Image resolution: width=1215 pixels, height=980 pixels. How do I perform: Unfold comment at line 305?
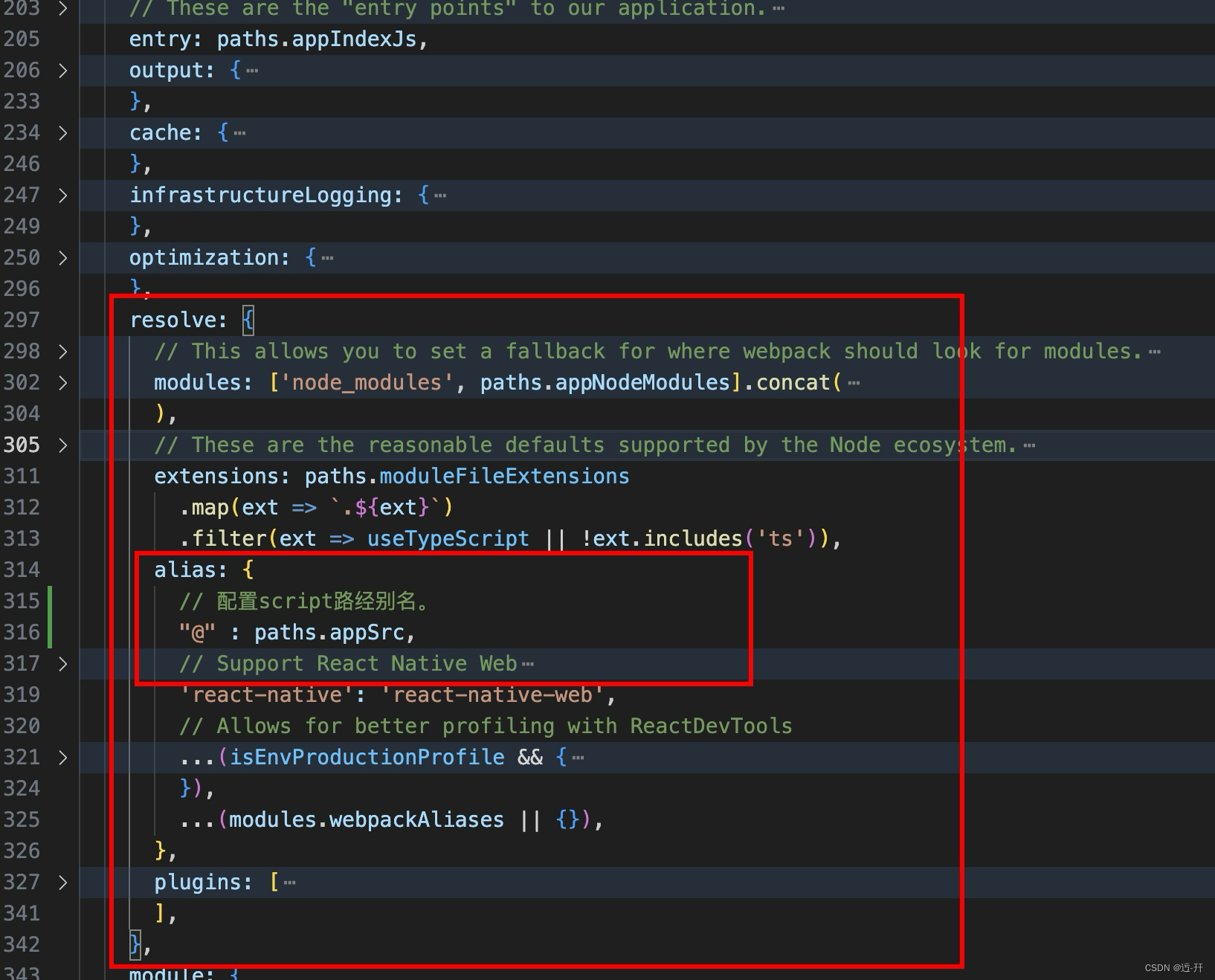(x=62, y=445)
